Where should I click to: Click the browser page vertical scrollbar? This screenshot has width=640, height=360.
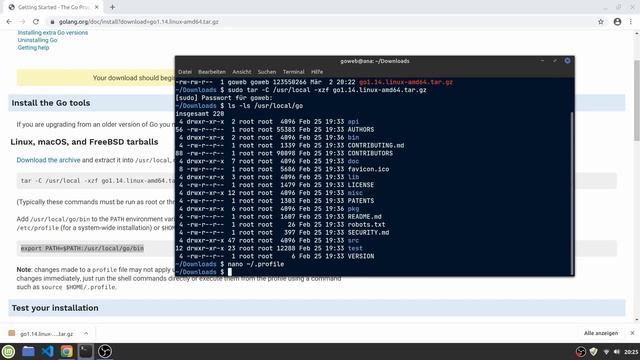coord(636,100)
